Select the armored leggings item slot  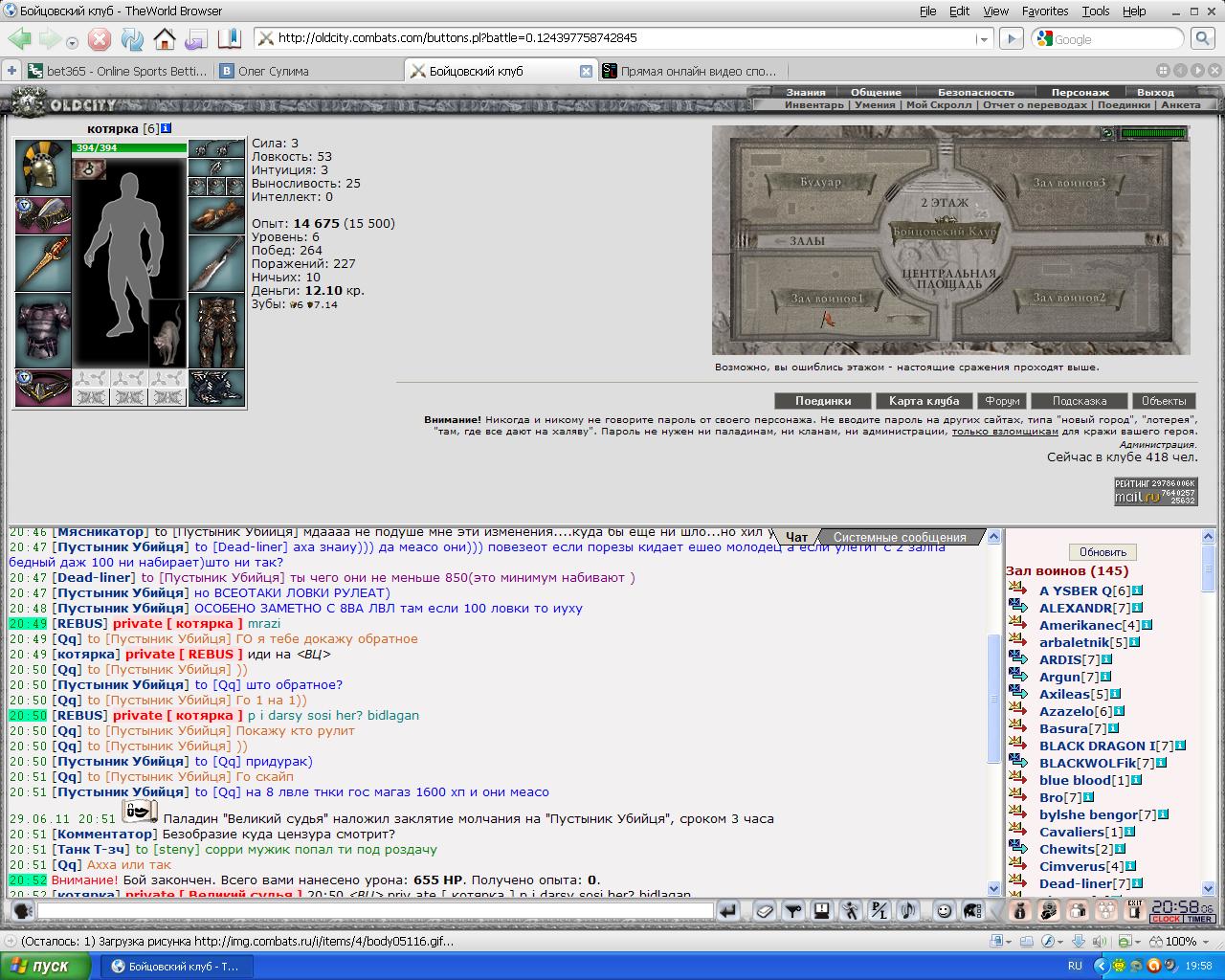[x=216, y=330]
